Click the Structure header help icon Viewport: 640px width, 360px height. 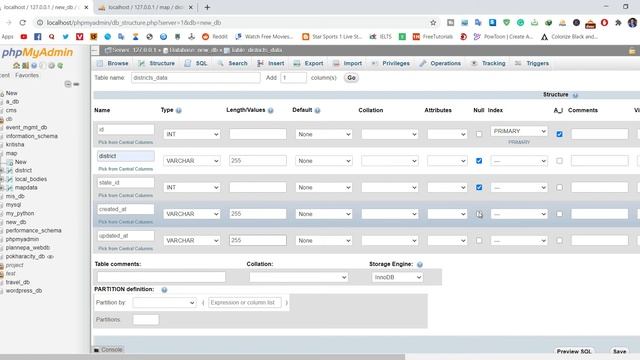click(x=575, y=95)
